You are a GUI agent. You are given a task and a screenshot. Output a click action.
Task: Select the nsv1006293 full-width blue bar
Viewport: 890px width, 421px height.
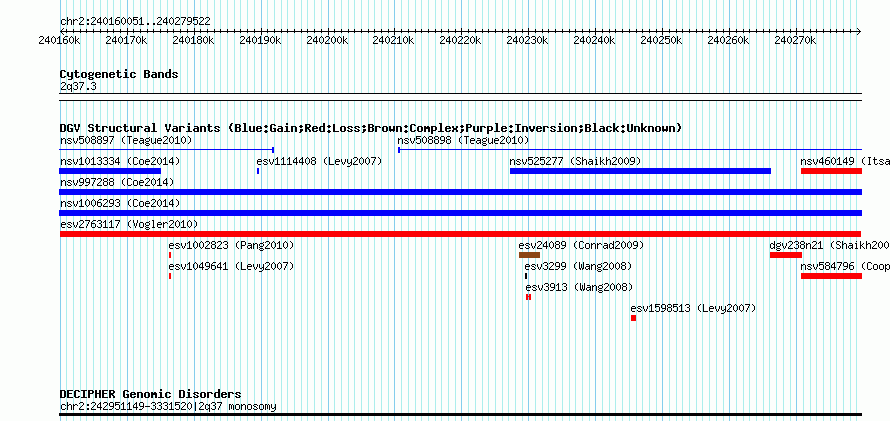tap(461, 213)
